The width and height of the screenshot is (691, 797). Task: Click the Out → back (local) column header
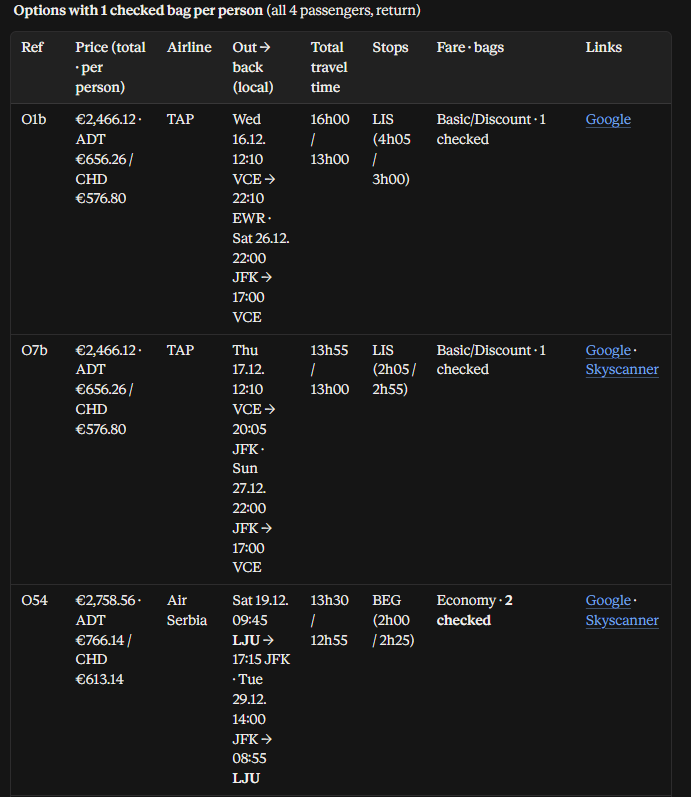(253, 67)
